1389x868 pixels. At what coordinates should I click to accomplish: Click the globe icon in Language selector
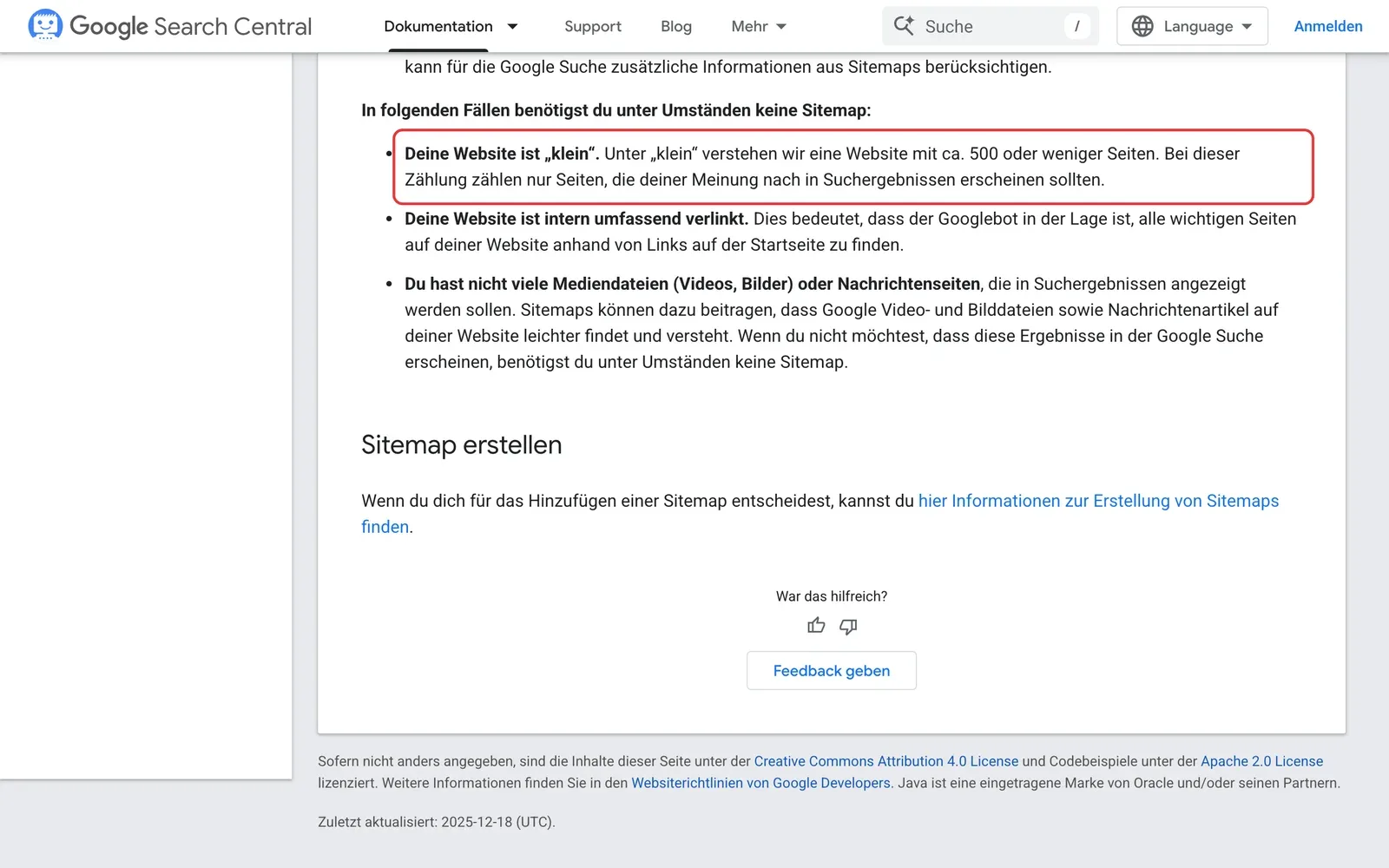tap(1142, 26)
